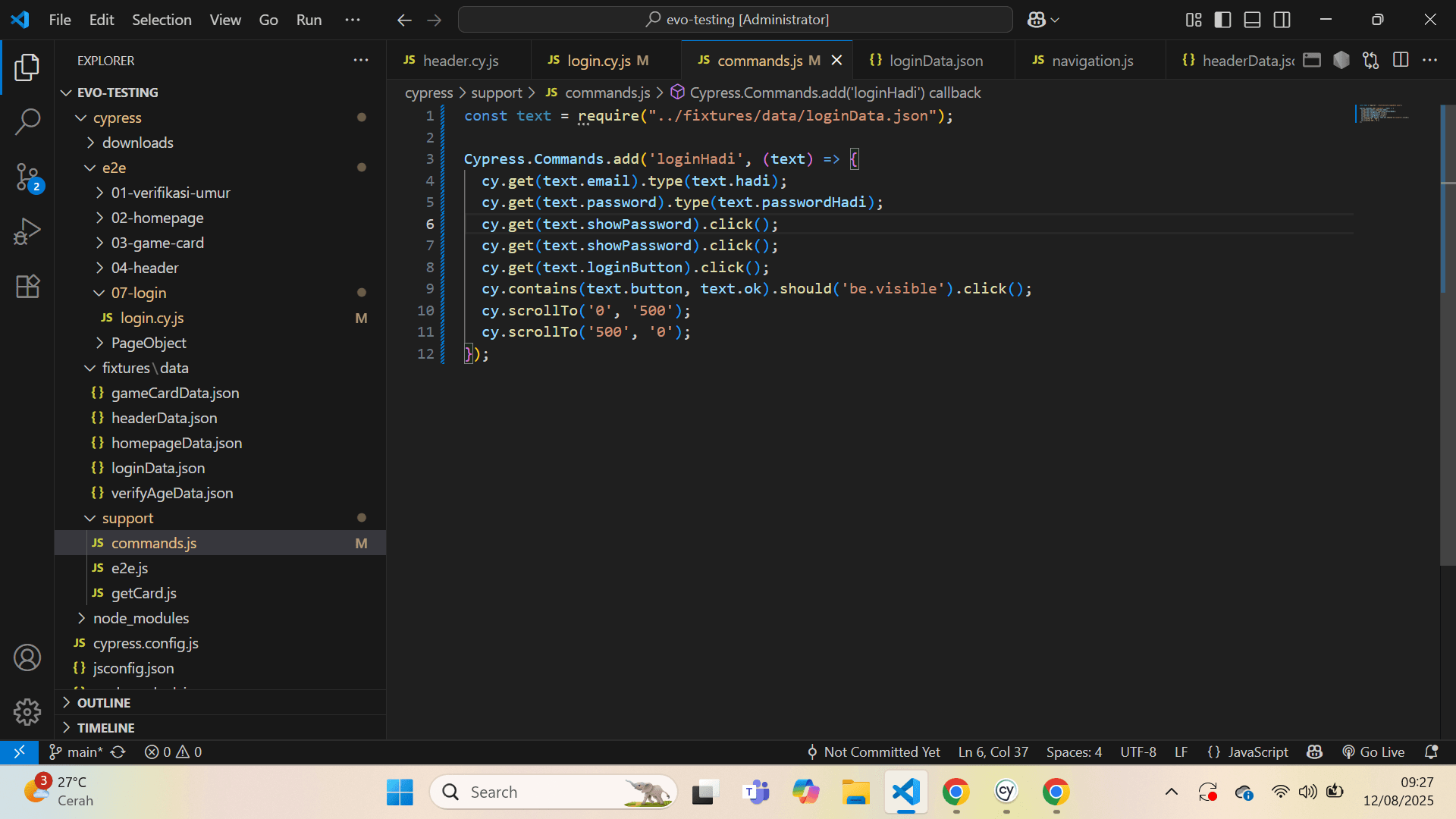This screenshot has height=819, width=1456.
Task: Toggle the Secondary Side Bar layout button
Action: click(1282, 20)
